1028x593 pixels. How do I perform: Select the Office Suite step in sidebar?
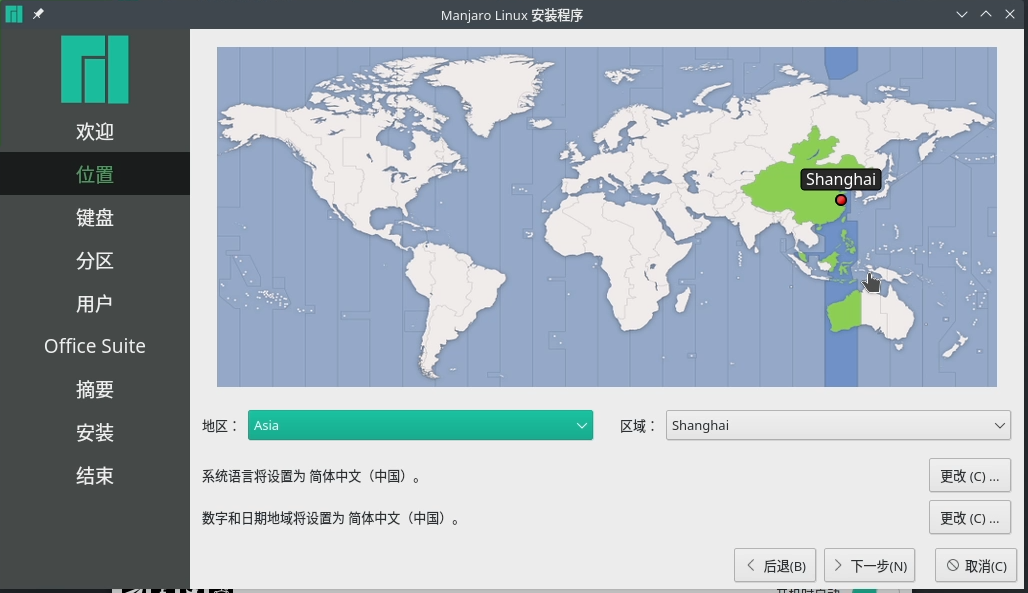click(95, 346)
